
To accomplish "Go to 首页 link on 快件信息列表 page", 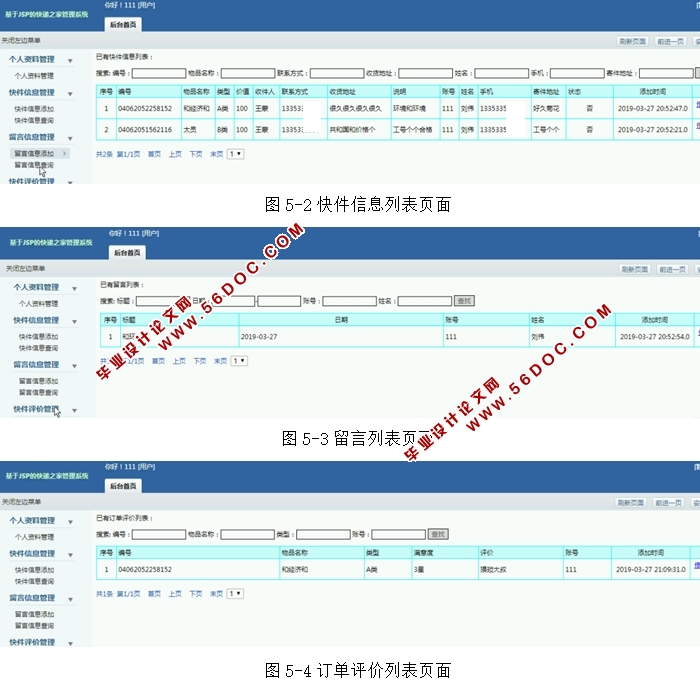I will point(154,154).
